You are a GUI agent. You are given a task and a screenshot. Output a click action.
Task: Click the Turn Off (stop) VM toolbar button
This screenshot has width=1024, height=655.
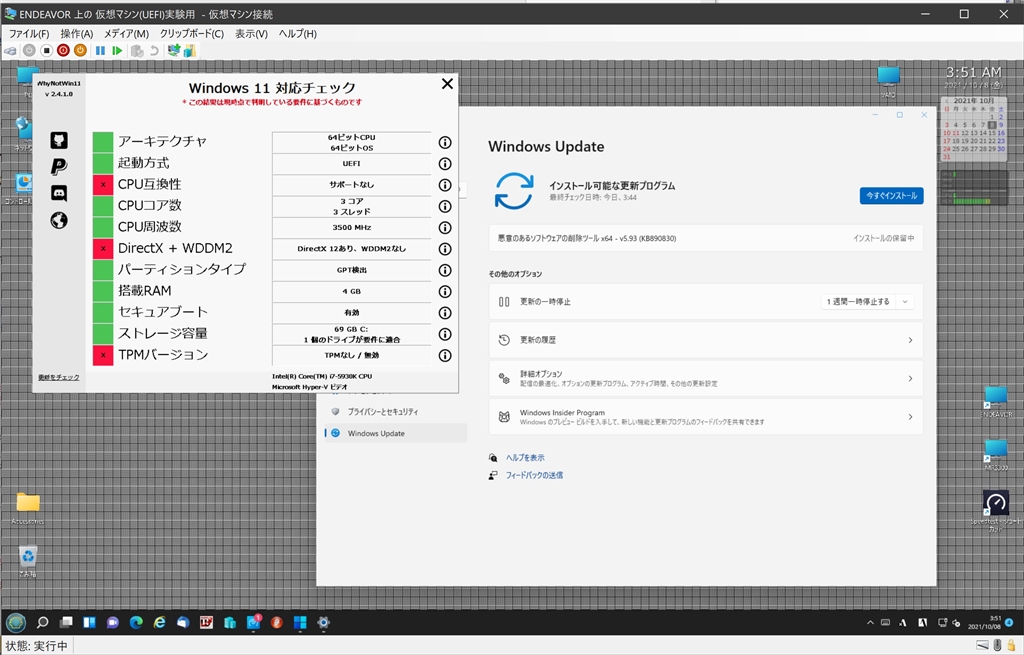point(46,50)
